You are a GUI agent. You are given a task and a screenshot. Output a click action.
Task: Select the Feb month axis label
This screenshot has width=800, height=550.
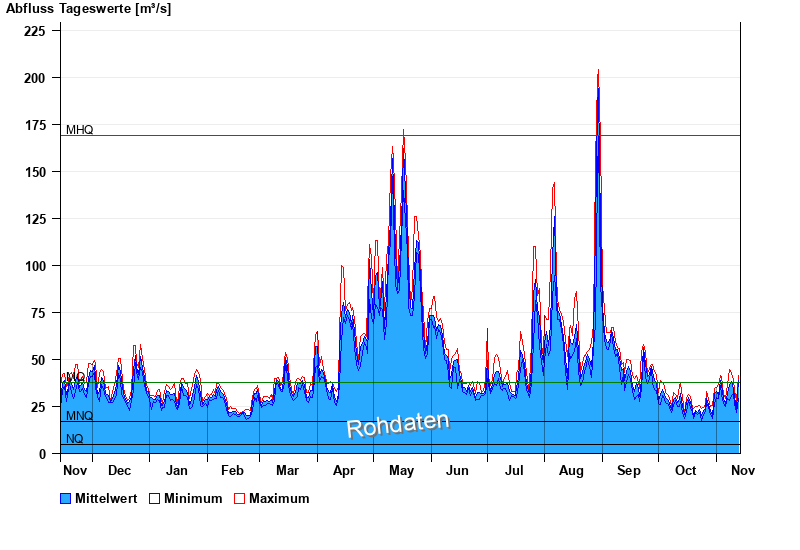232,470
